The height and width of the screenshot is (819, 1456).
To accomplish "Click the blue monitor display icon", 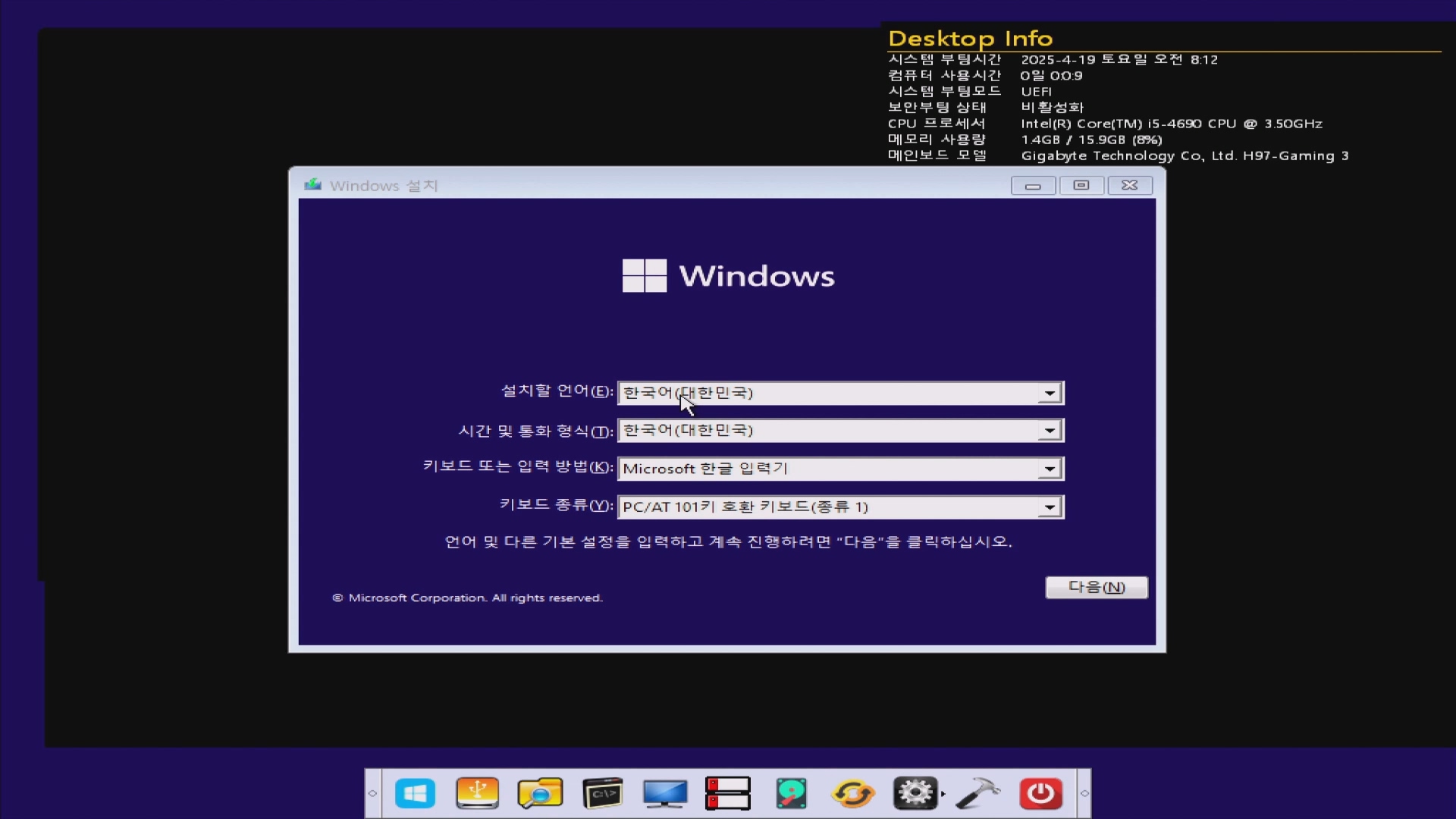I will tap(665, 793).
